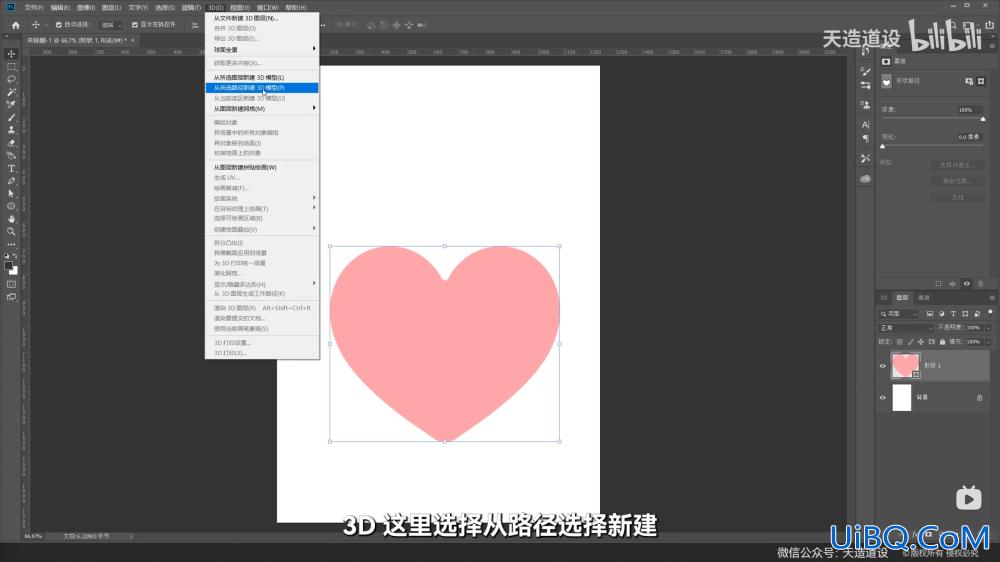Switch to the 通道 channels tab
The width and height of the screenshot is (1000, 562).
click(x=923, y=298)
